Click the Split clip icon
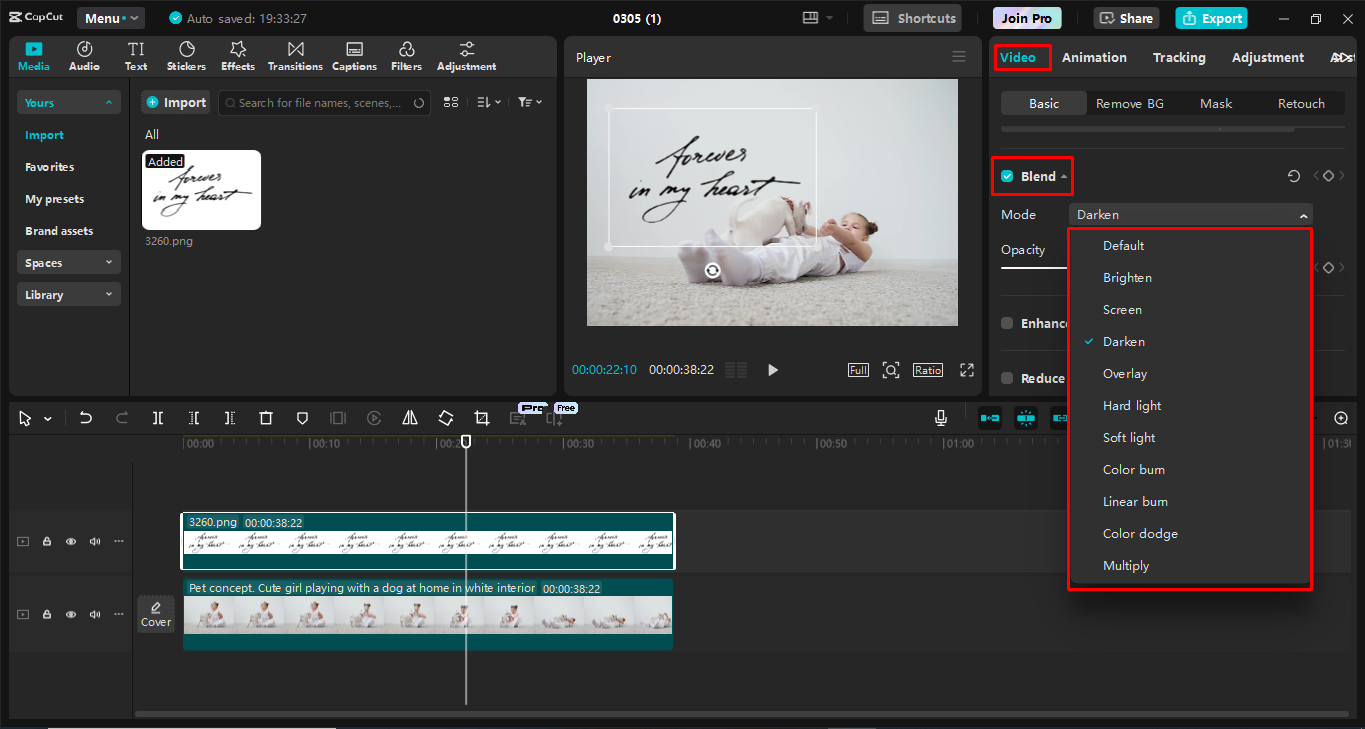Screen dimensions: 1365x729 (x=157, y=418)
